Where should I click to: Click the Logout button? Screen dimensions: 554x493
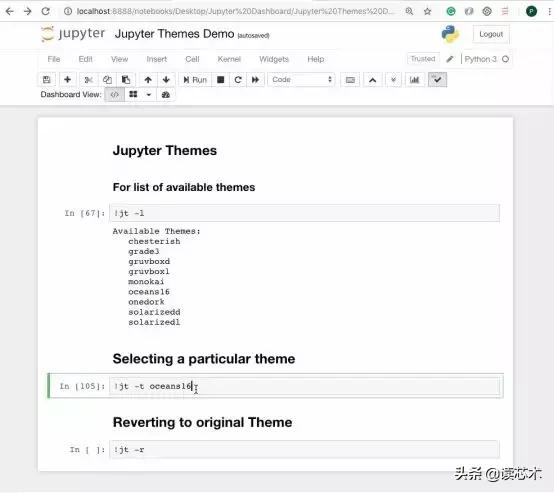(491, 34)
